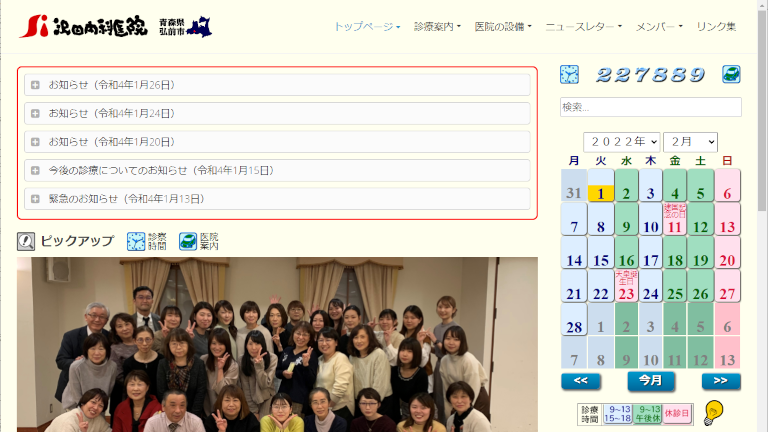Open the pickup magnifier icon
This screenshot has height=432, width=768.
26,241
